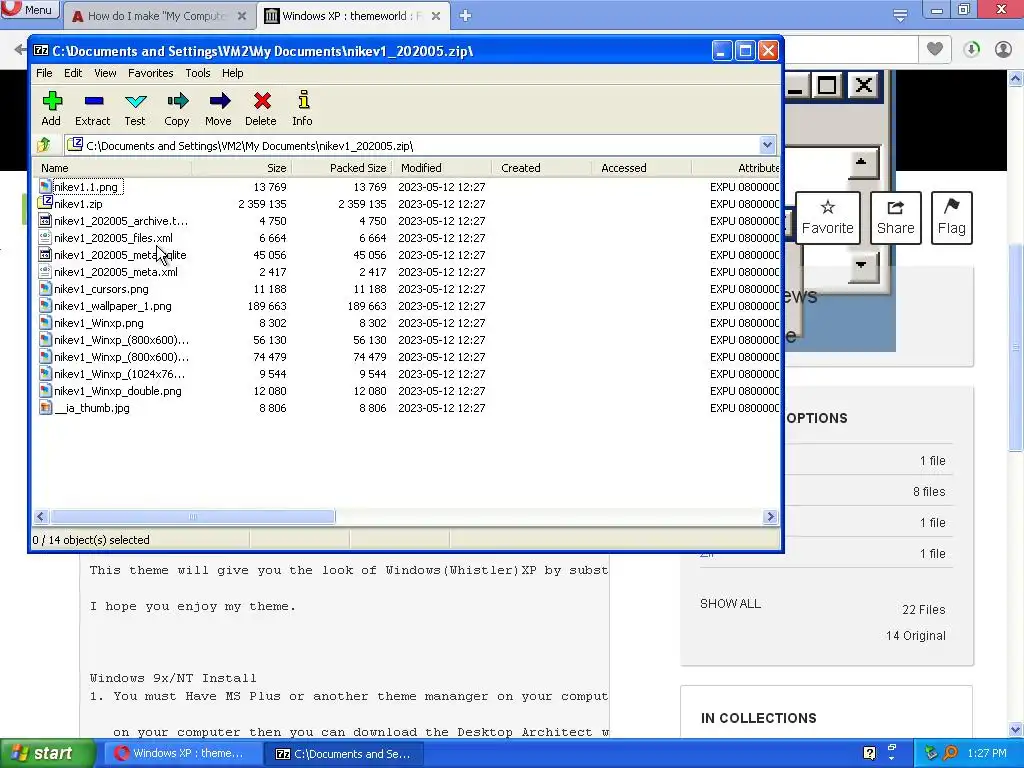1024x768 pixels.
Task: Sort by Modified column header
Action: tap(441, 168)
